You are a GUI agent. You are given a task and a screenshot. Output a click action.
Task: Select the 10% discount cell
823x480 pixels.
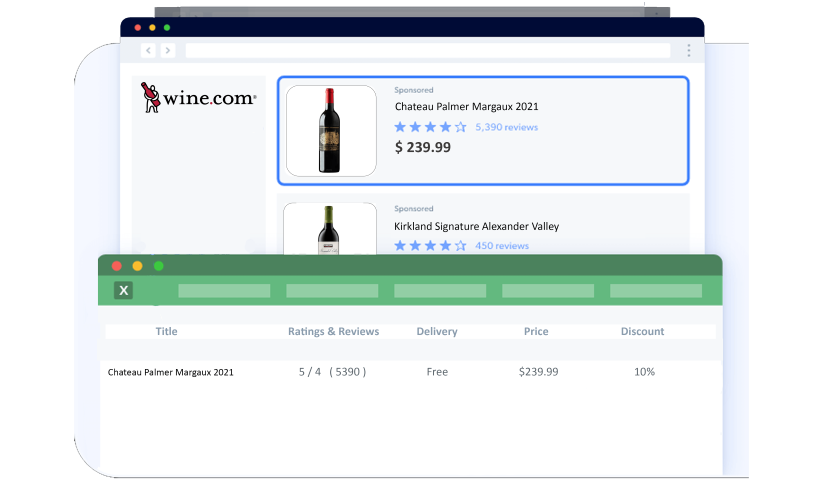point(645,372)
